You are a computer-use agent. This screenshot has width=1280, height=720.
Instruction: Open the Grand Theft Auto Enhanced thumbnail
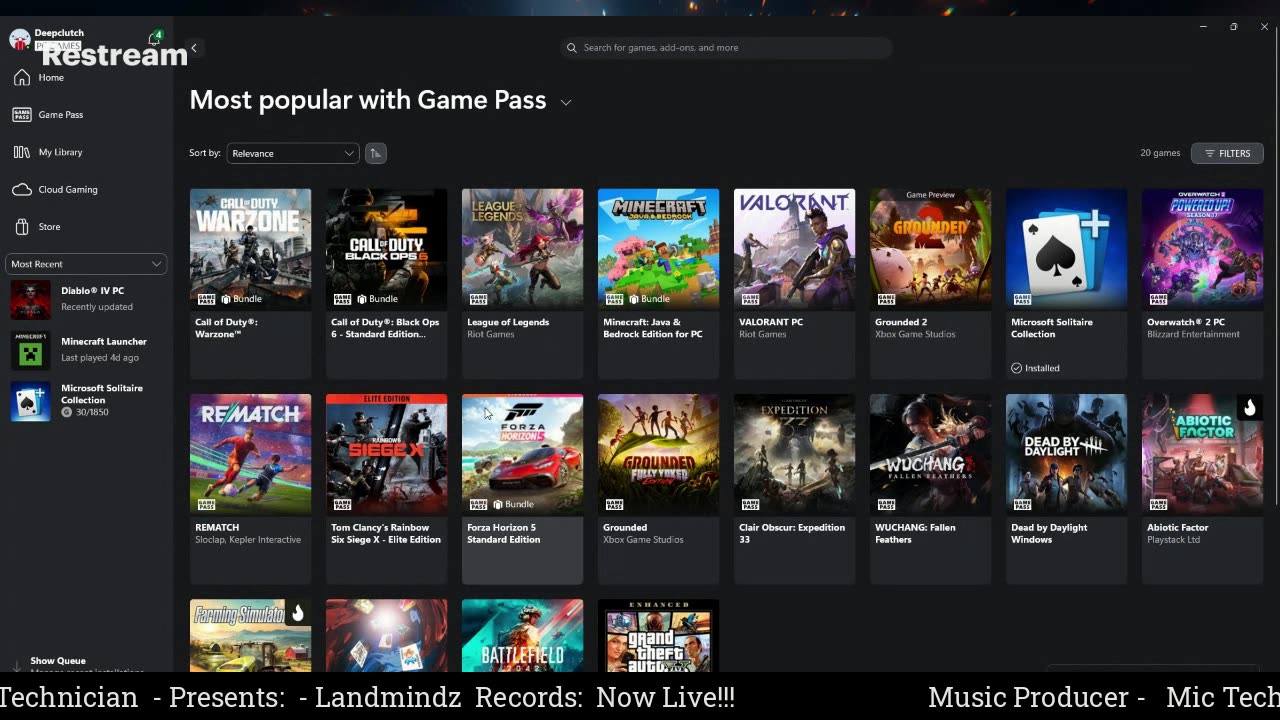pos(658,635)
